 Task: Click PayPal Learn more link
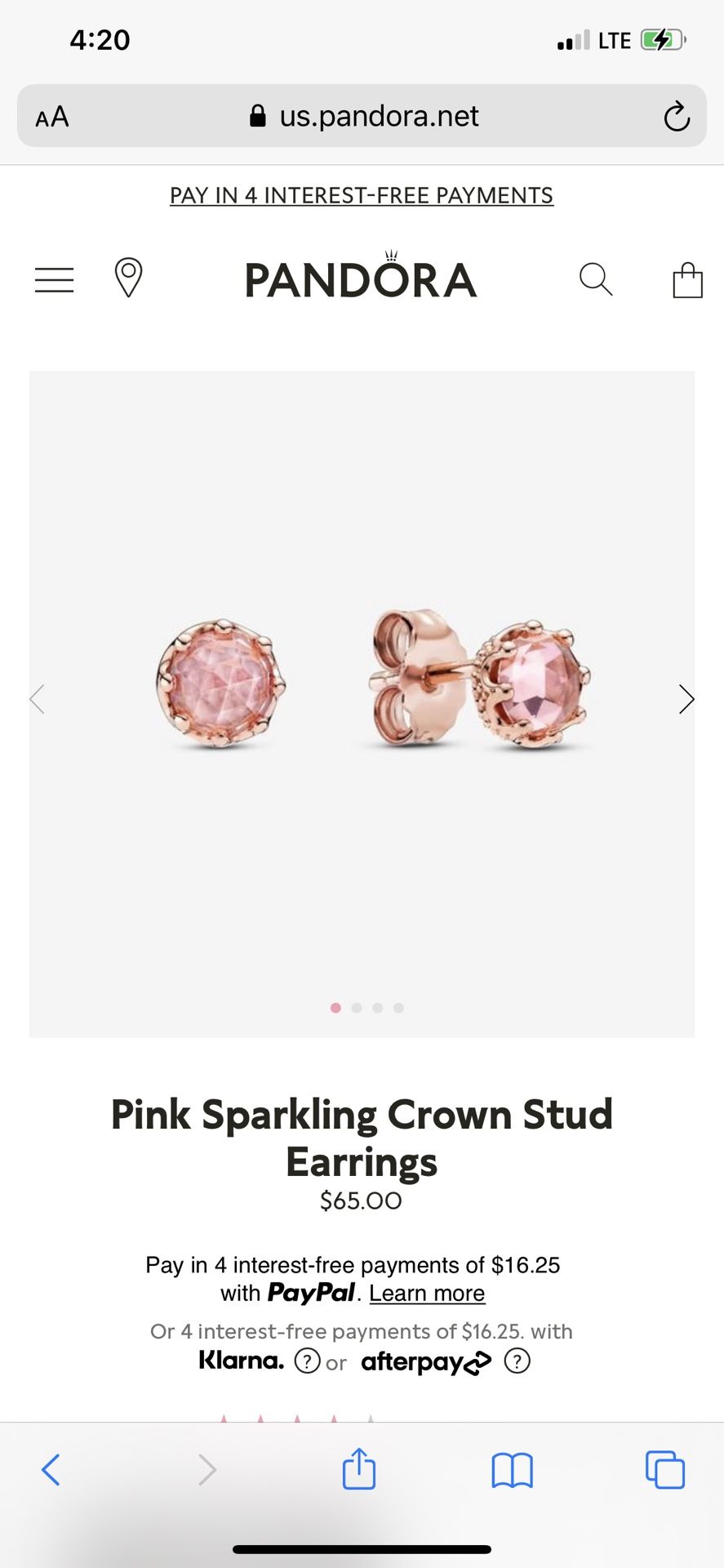click(x=427, y=1294)
